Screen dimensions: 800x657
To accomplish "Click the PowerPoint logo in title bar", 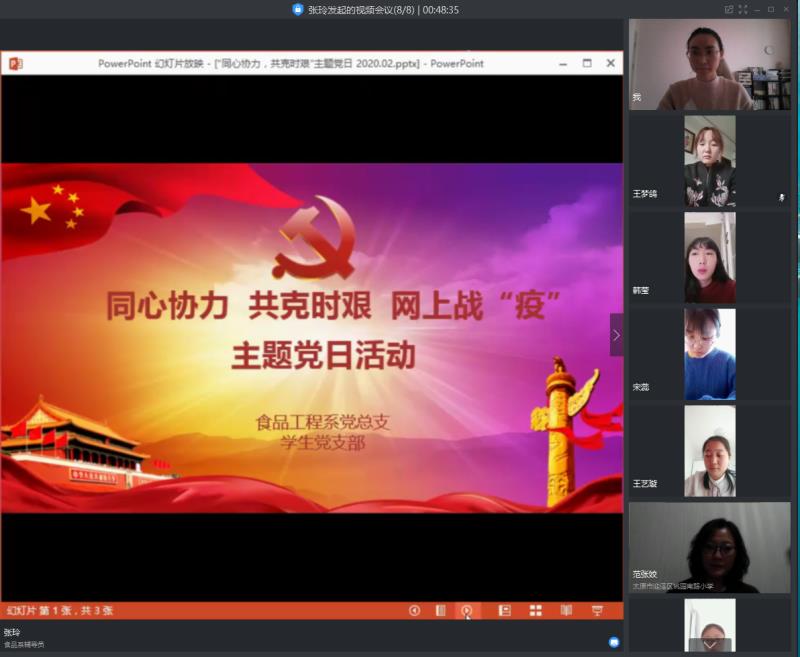I will (15, 63).
